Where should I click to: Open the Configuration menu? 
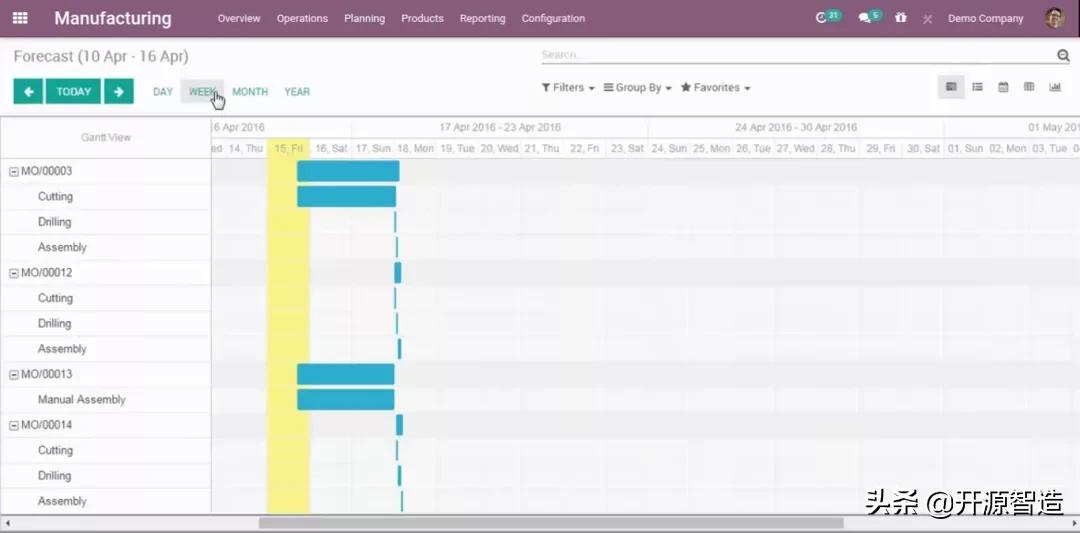coord(553,19)
